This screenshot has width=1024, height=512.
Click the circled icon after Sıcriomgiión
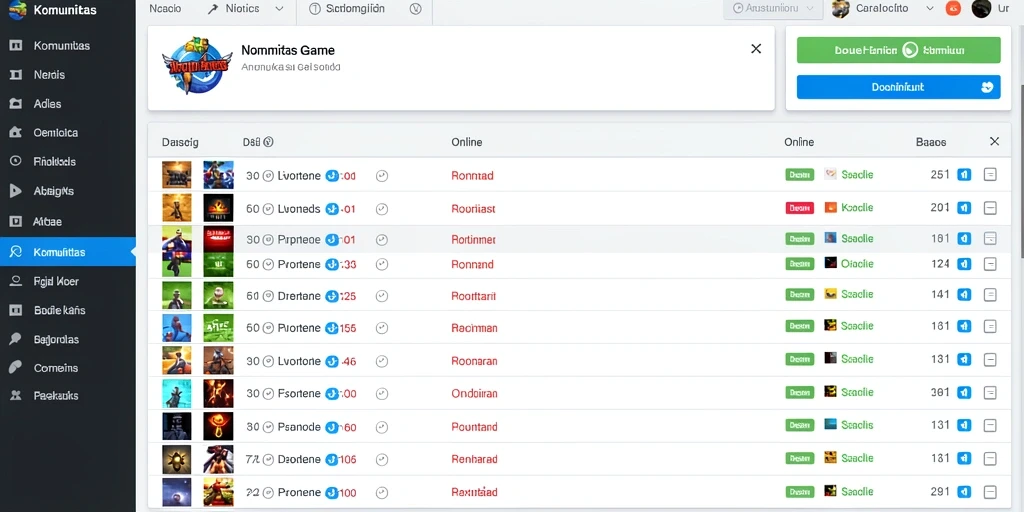415,8
